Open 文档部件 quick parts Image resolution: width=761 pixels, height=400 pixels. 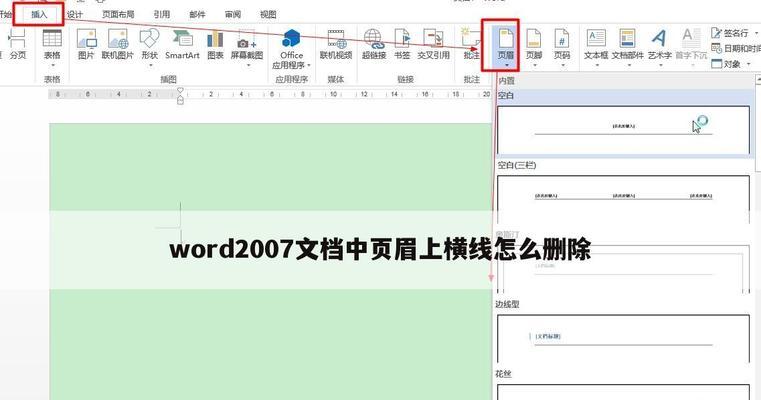pos(628,47)
